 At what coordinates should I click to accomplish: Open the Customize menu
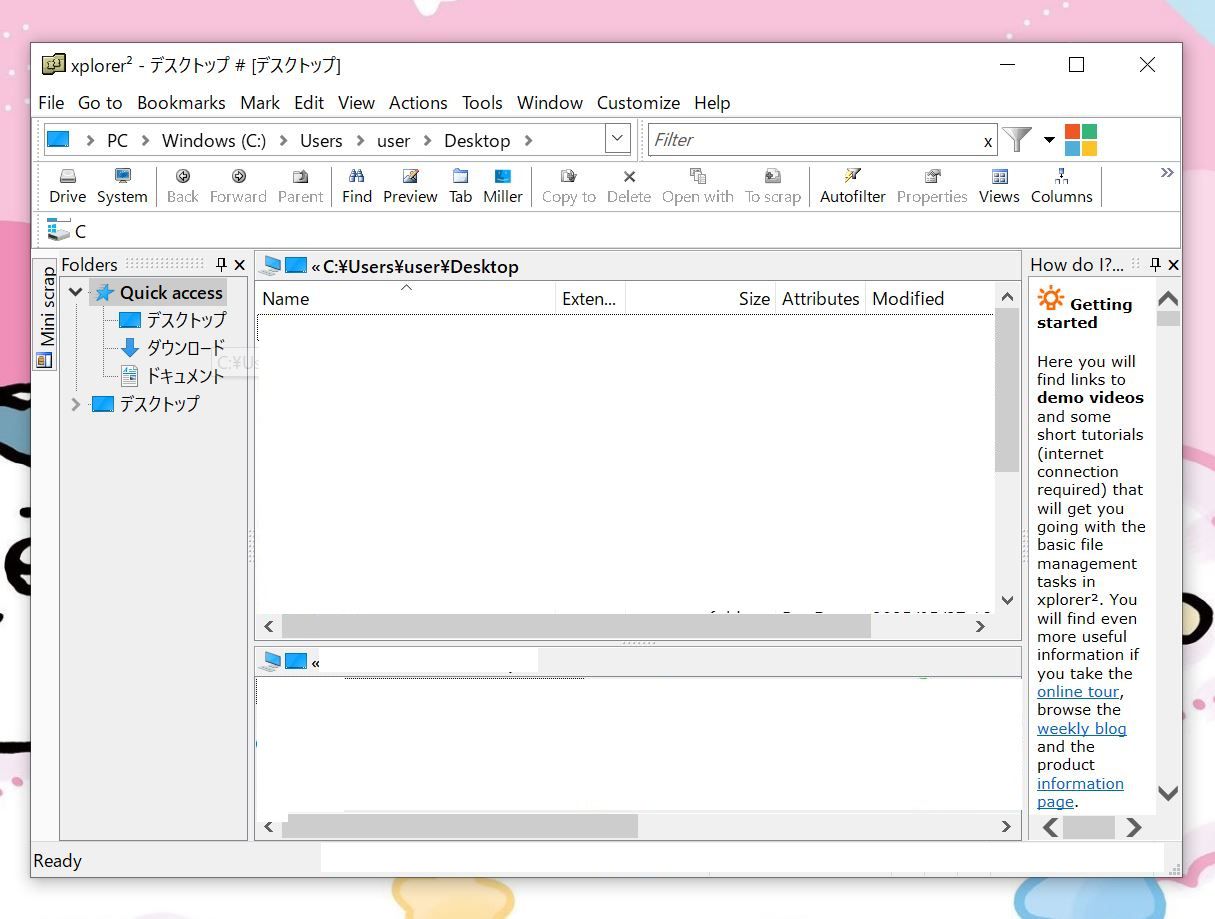pyautogui.click(x=638, y=103)
